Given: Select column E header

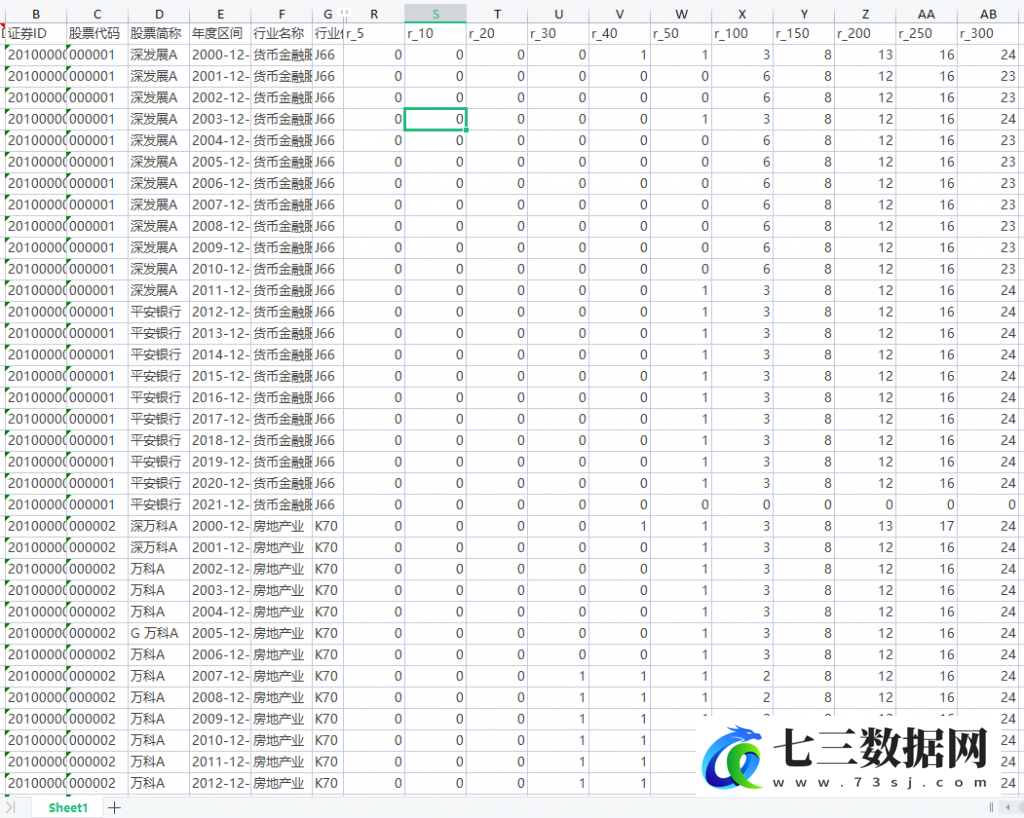Looking at the screenshot, I should pos(220,14).
